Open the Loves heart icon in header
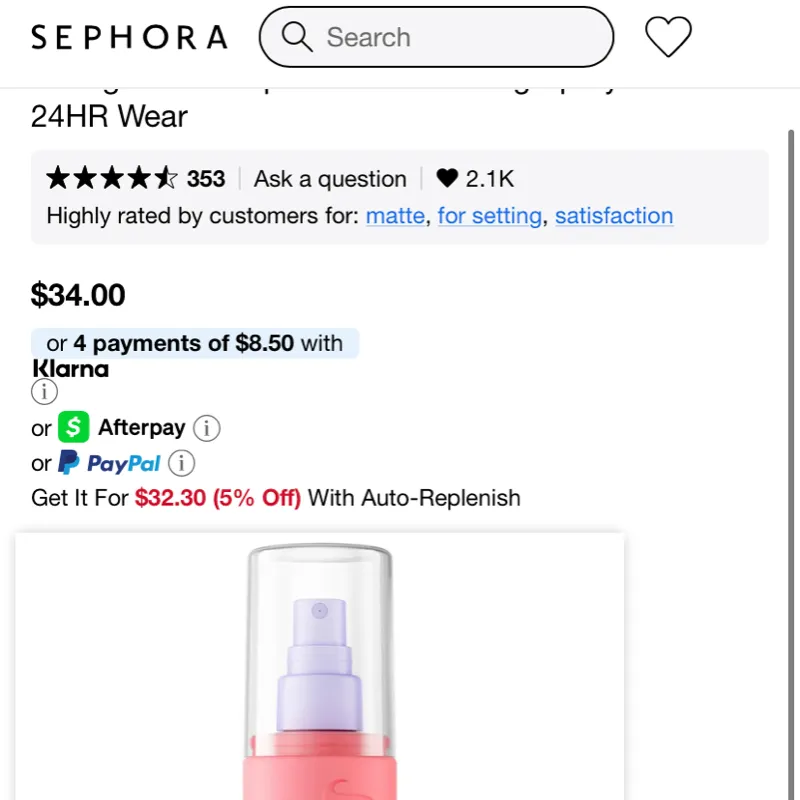The image size is (800, 800). point(668,37)
